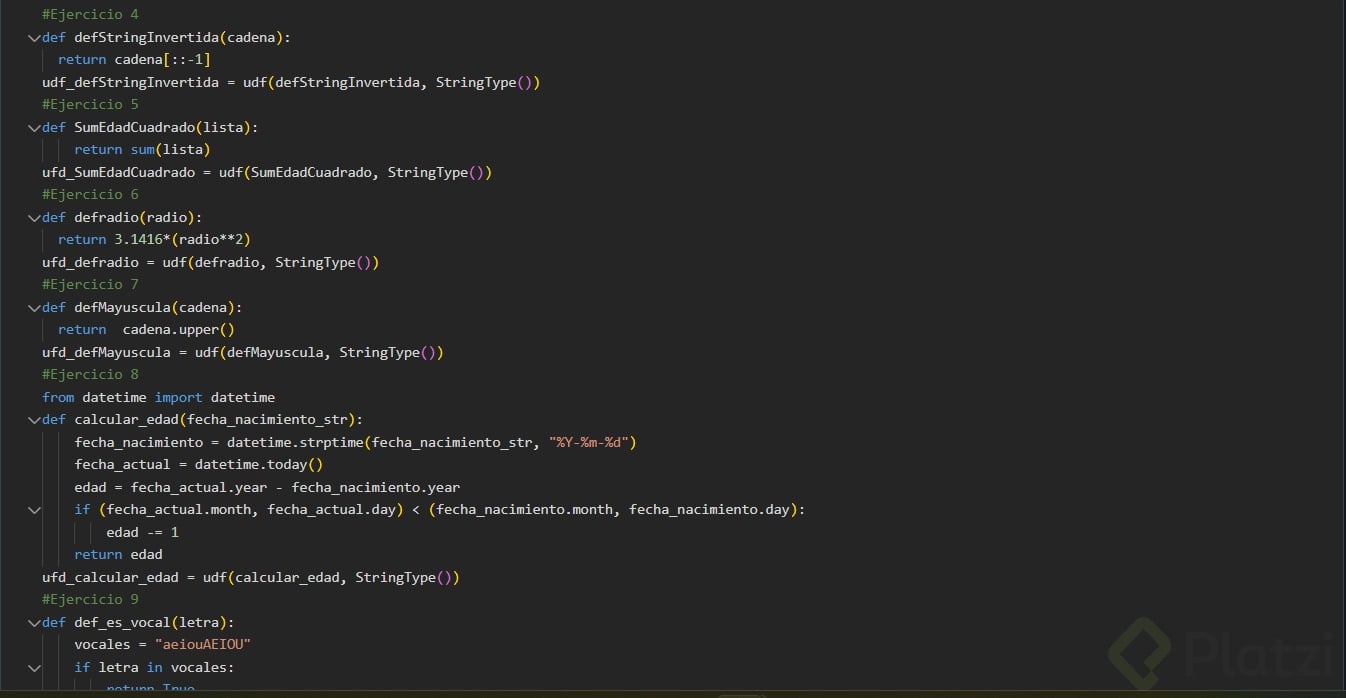Click the 'return sum(lista)' line

[142, 150]
